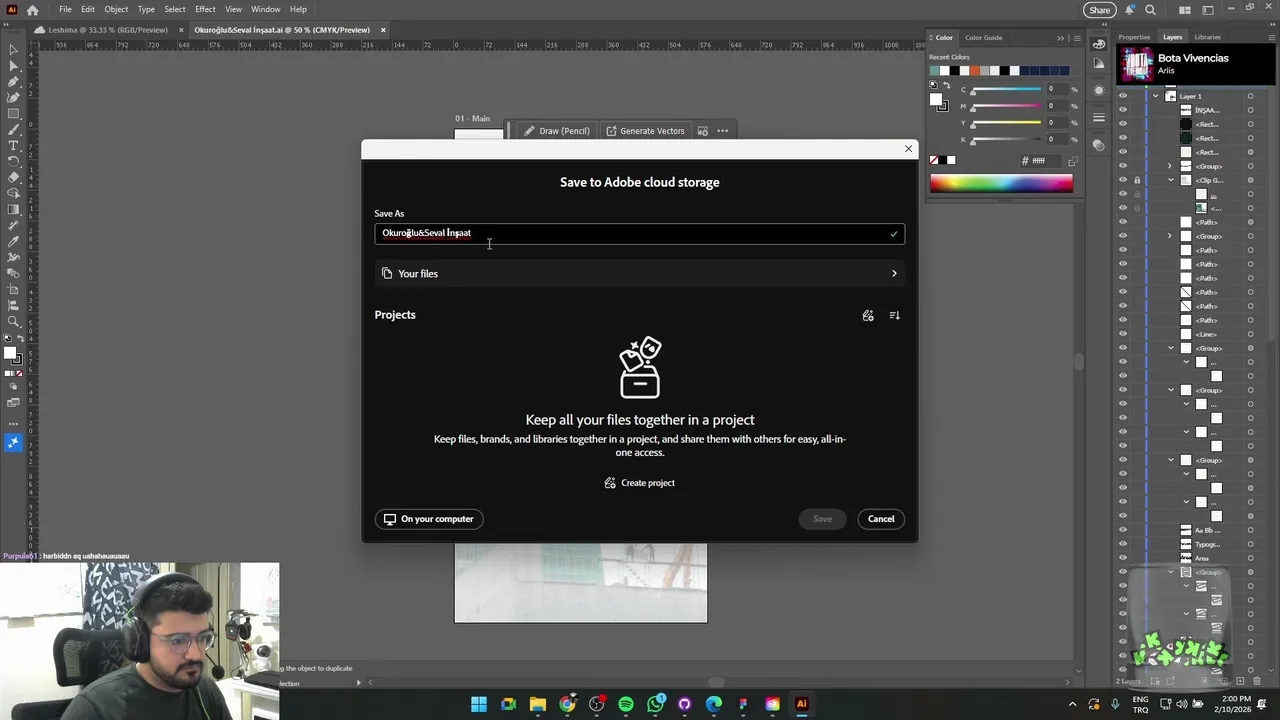Switch to the Properties panel tab

[x=1134, y=37]
